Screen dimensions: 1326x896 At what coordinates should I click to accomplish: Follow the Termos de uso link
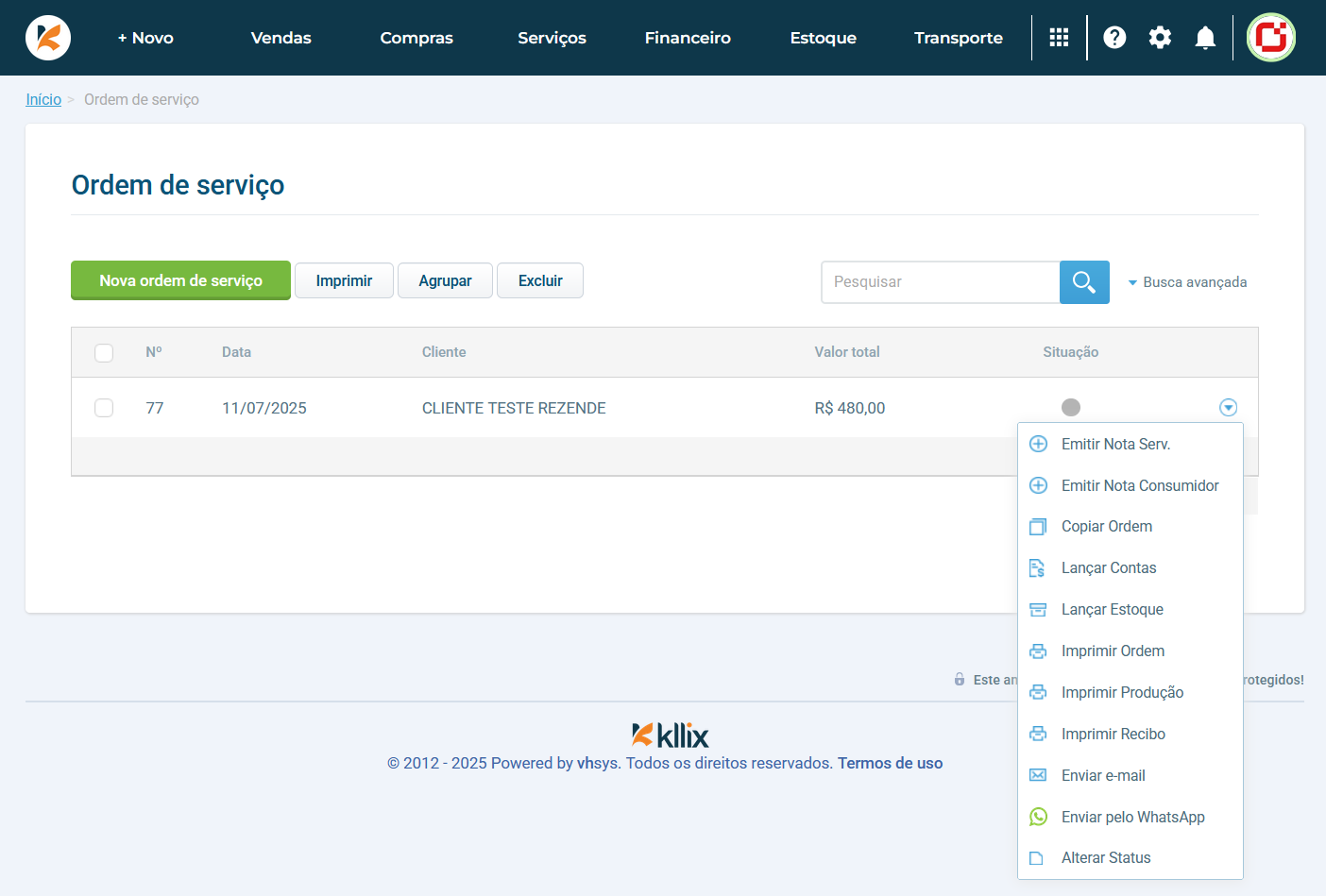pos(890,763)
